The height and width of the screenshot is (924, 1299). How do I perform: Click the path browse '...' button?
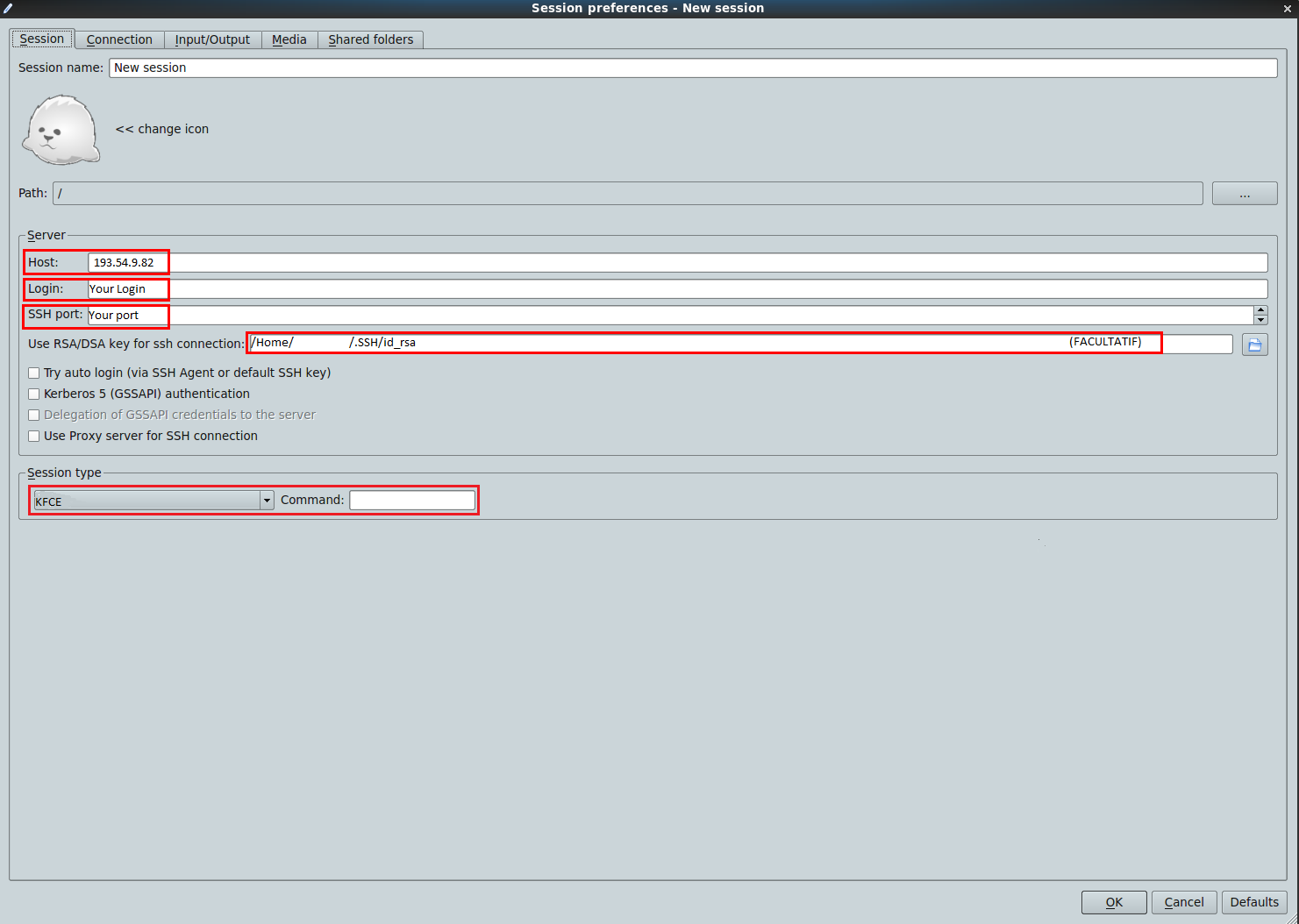coord(1245,194)
